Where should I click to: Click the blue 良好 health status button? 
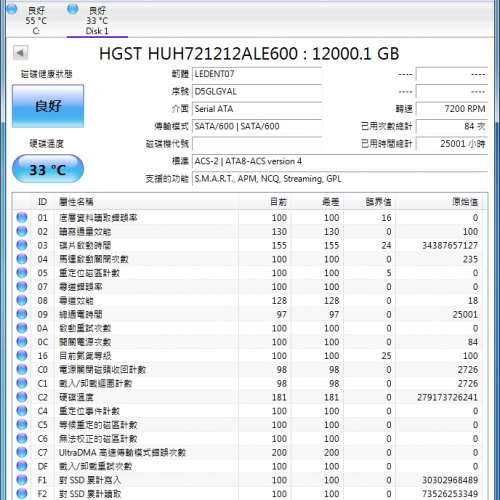(48, 106)
